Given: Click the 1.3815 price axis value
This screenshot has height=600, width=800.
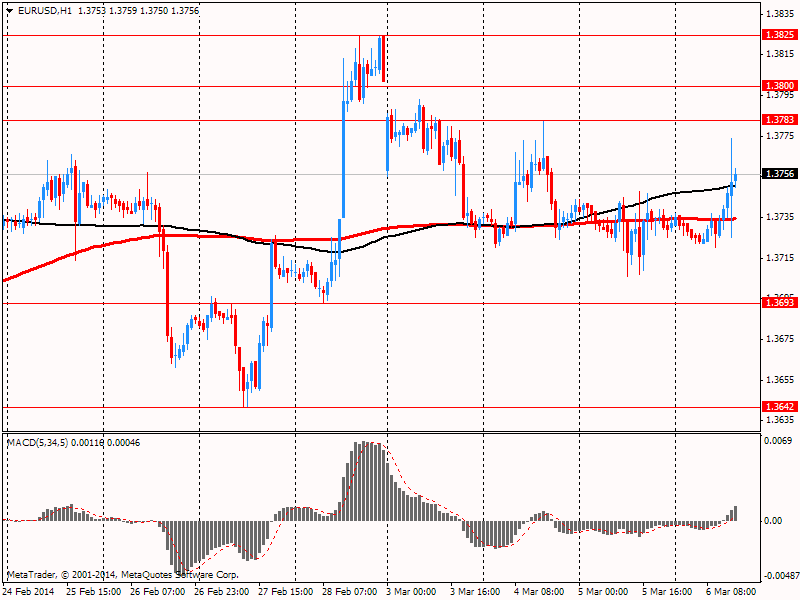Looking at the screenshot, I should [780, 54].
